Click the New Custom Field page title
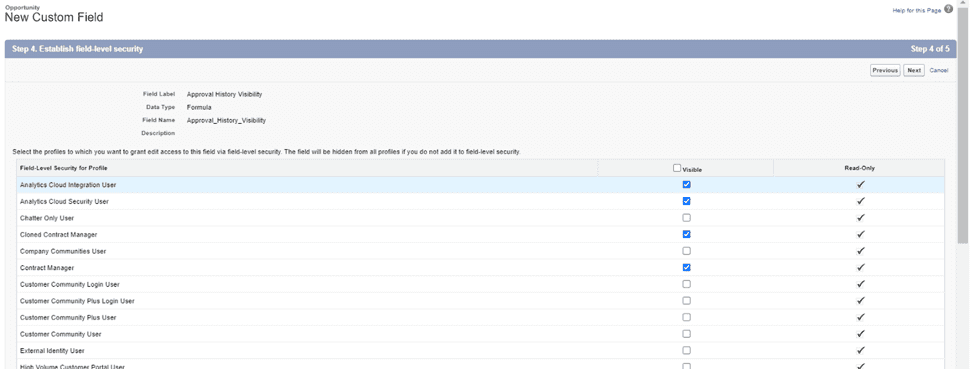The image size is (975, 369). [x=54, y=18]
